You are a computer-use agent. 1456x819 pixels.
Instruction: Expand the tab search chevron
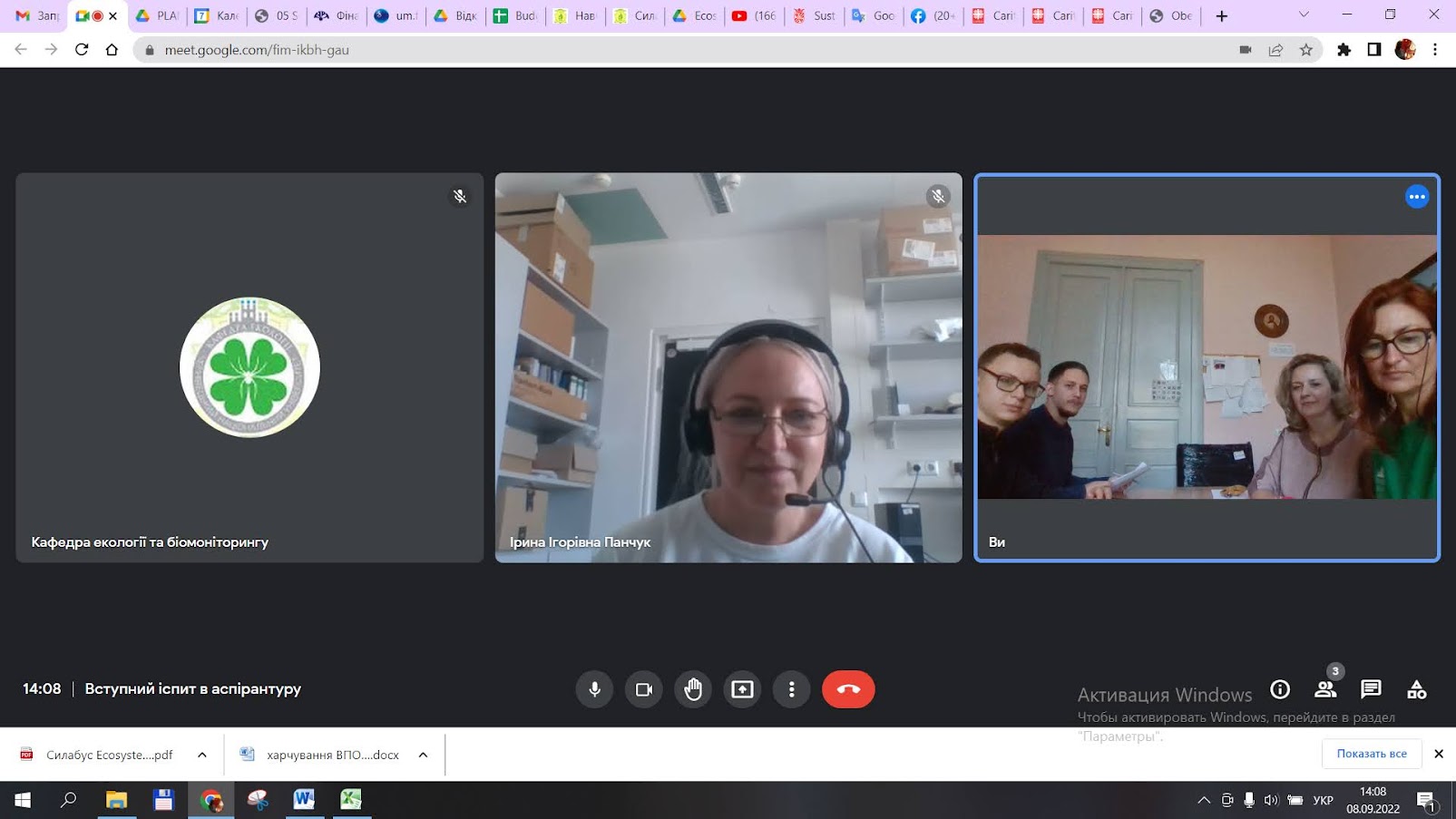pyautogui.click(x=1304, y=15)
